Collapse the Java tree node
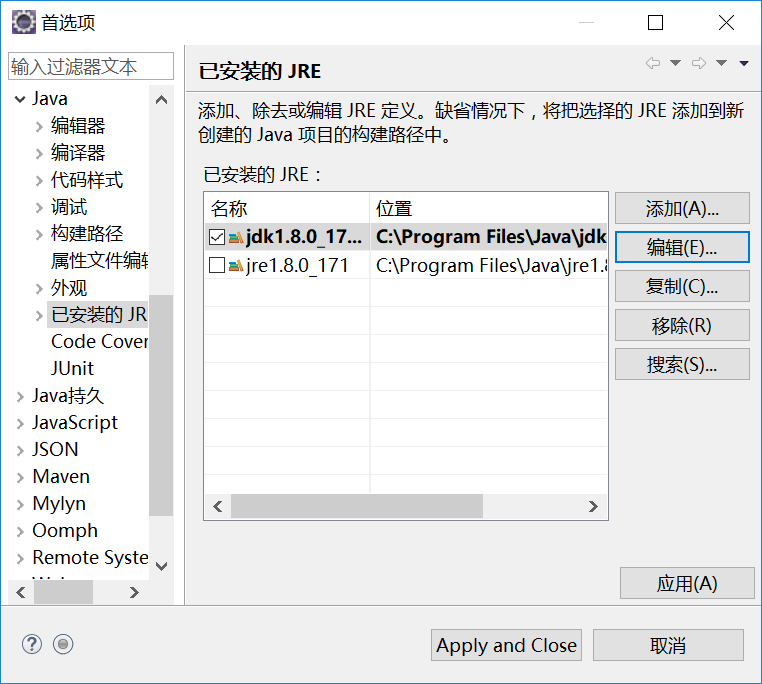This screenshot has height=684, width=762. (x=20, y=100)
